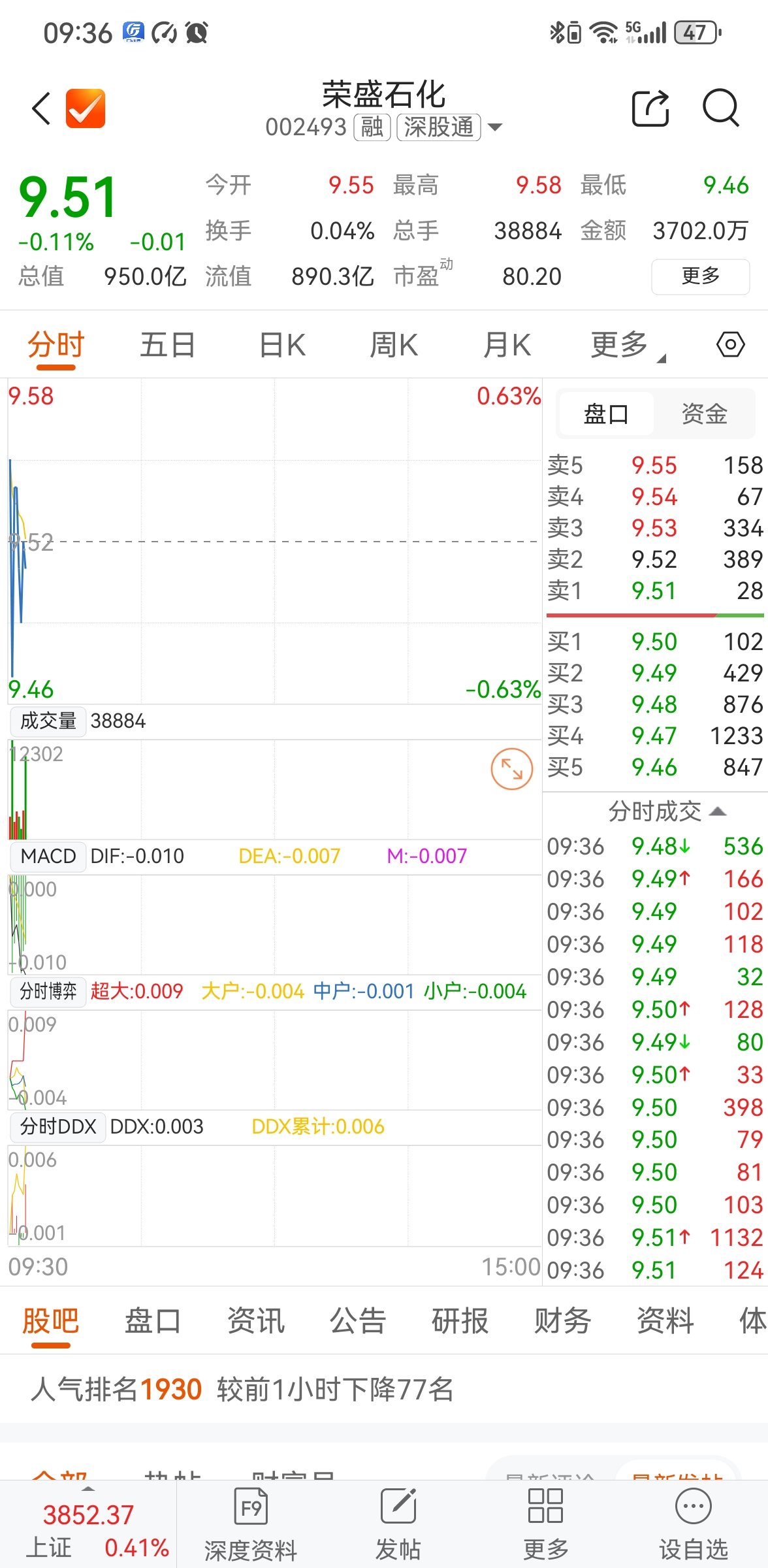Expand the 上证 index bar arrow
Viewport: 768px width, 1568px height.
[x=88, y=1488]
